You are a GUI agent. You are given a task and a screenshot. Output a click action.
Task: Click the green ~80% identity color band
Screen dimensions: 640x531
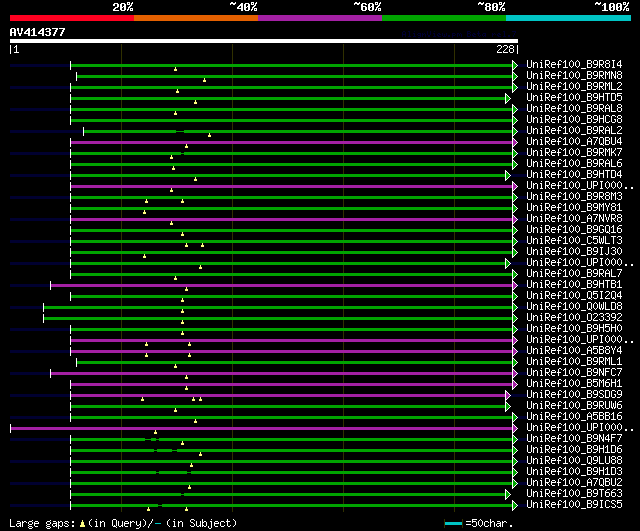[444, 18]
